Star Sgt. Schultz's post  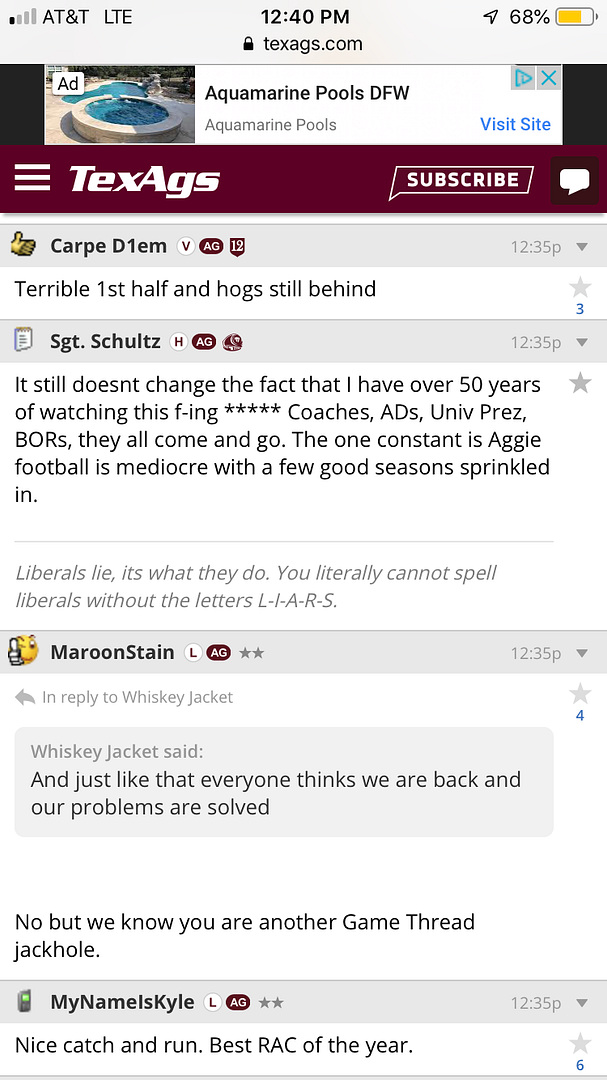point(580,383)
